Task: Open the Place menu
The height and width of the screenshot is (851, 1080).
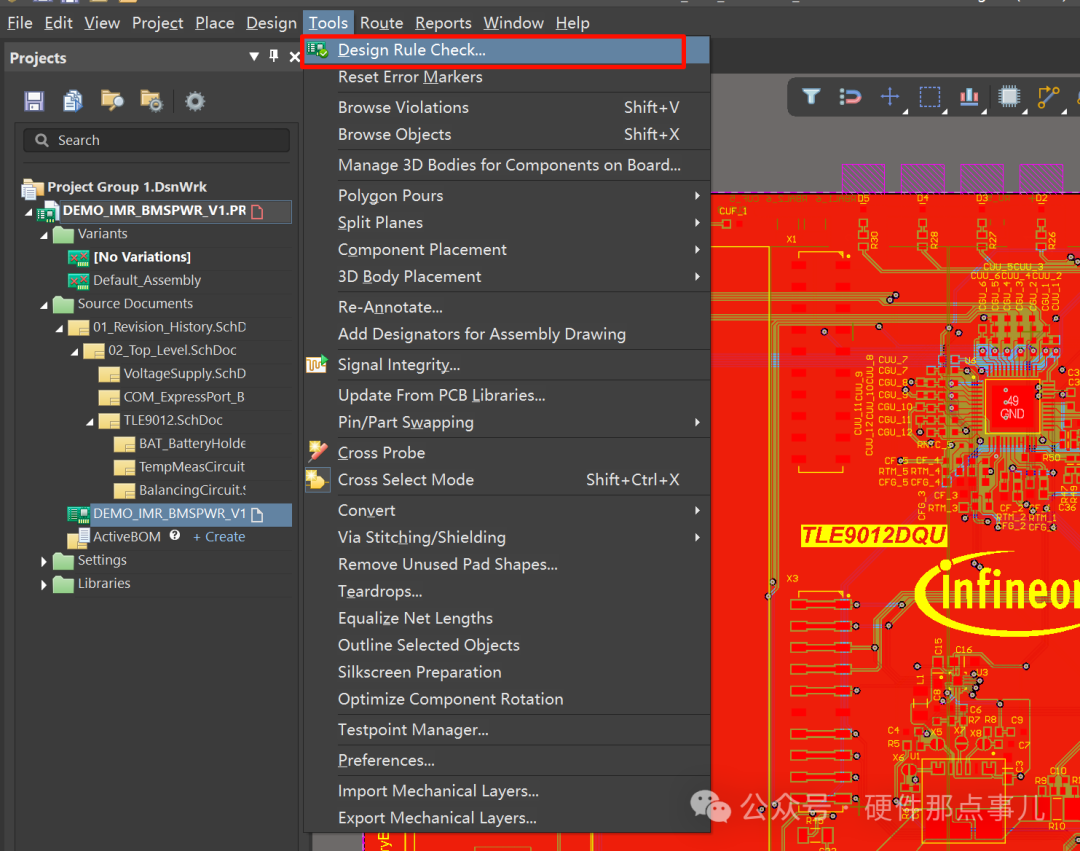Action: [214, 23]
